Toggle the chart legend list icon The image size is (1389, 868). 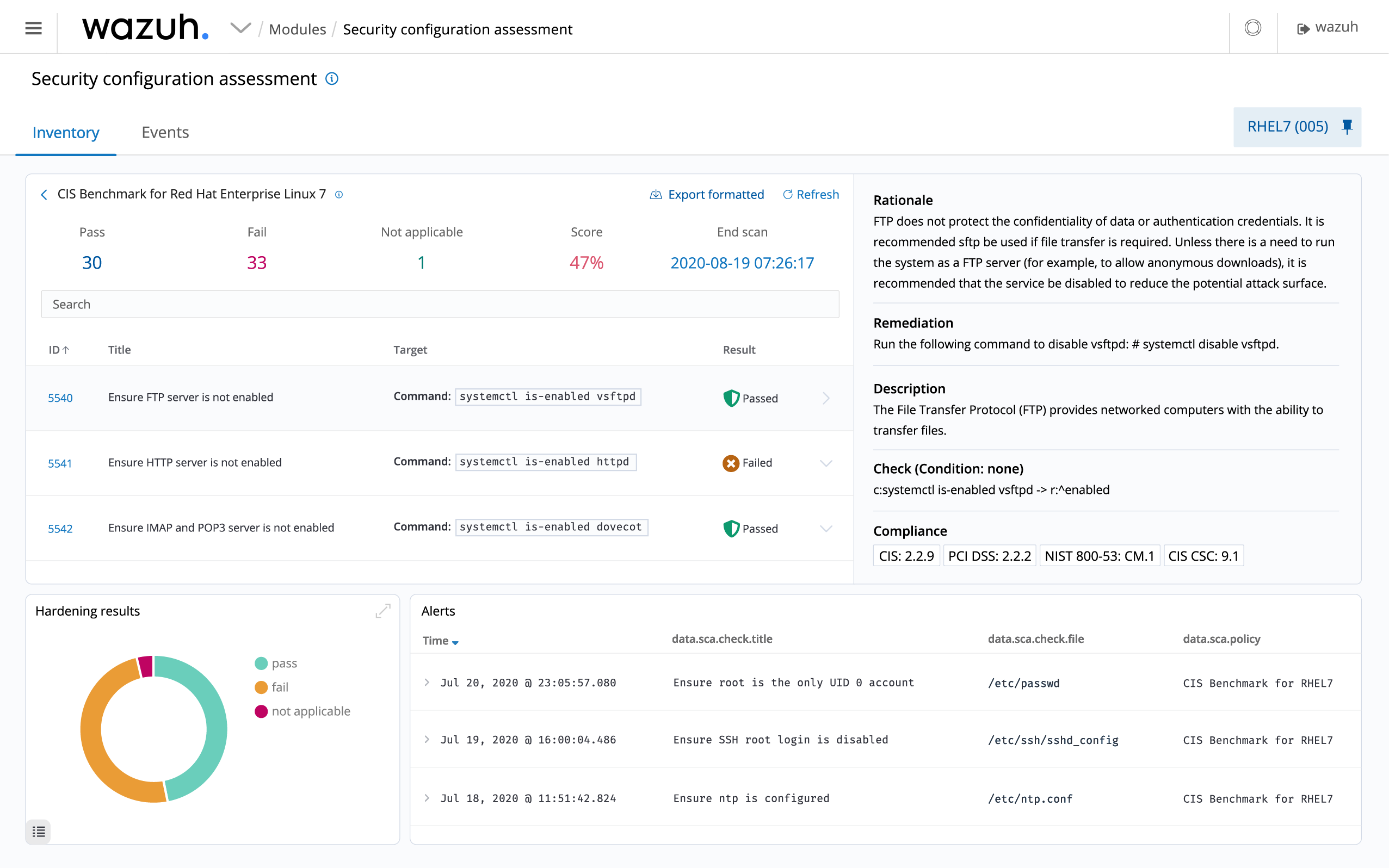tap(39, 831)
